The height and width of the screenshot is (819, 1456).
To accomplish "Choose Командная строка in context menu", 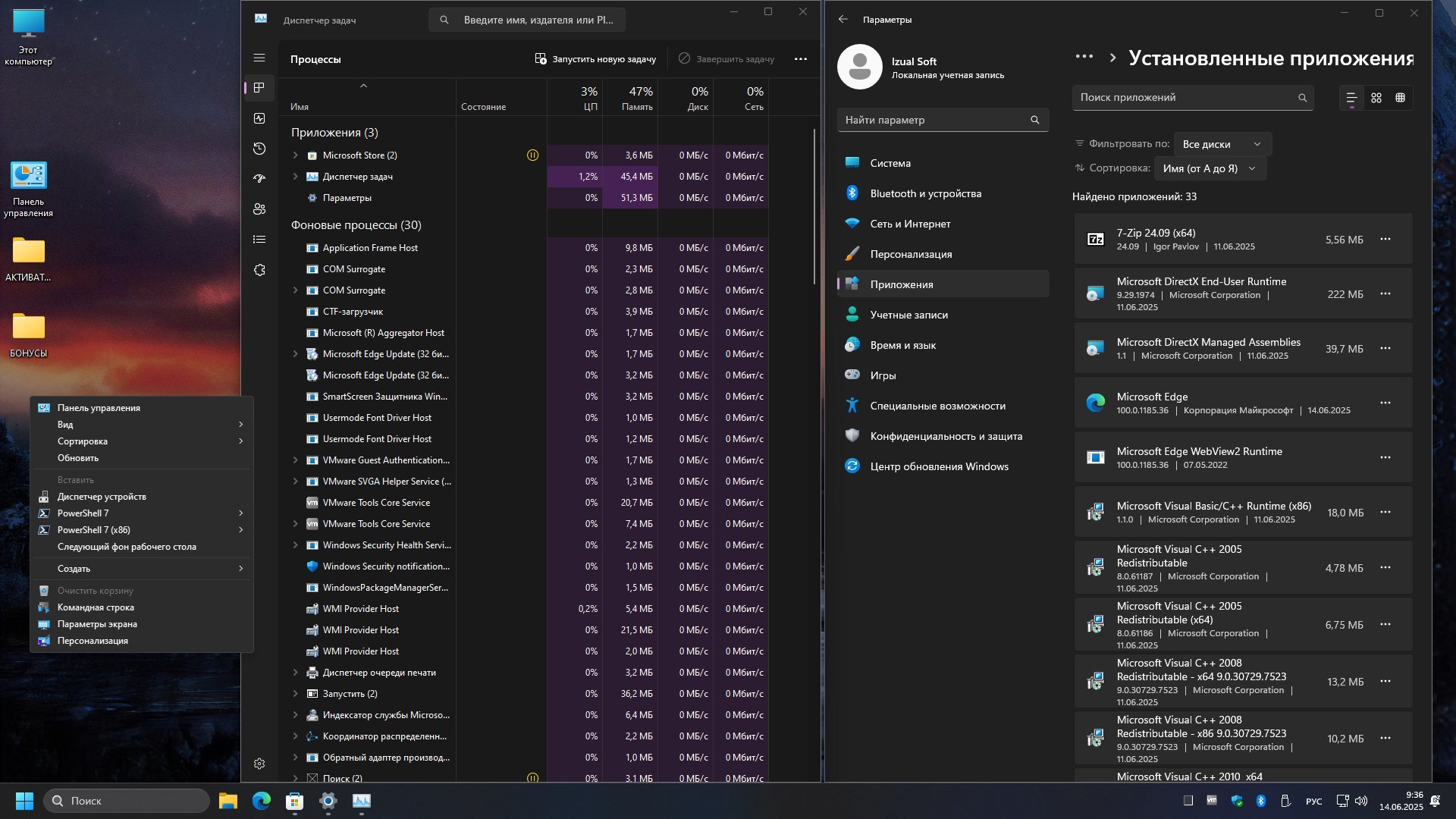I will pyautogui.click(x=142, y=607).
